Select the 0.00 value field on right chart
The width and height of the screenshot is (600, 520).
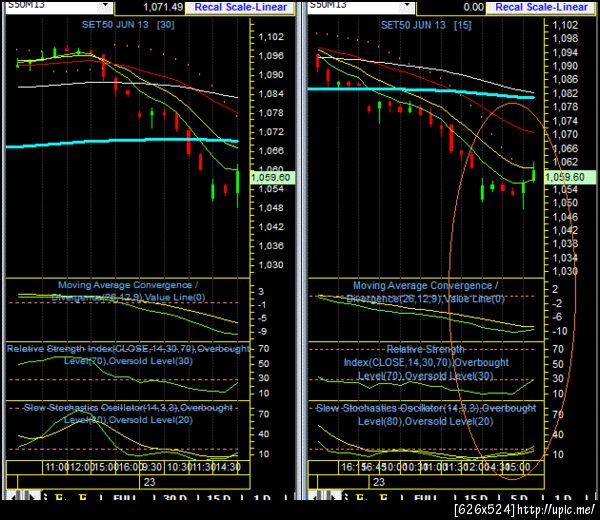(x=452, y=7)
